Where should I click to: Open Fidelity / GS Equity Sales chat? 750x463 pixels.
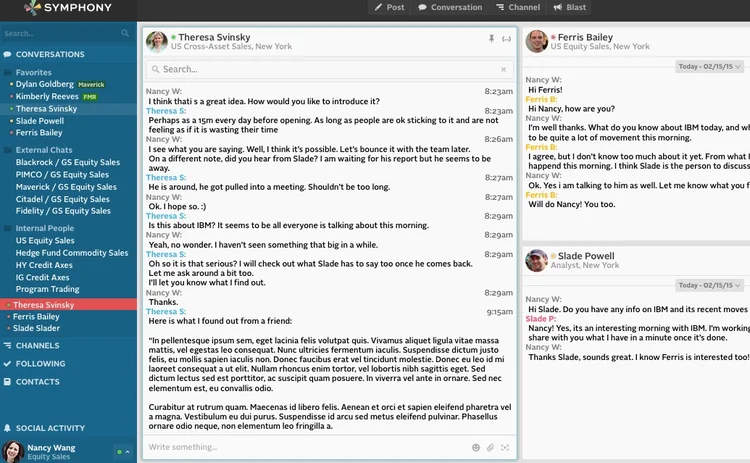click(63, 211)
